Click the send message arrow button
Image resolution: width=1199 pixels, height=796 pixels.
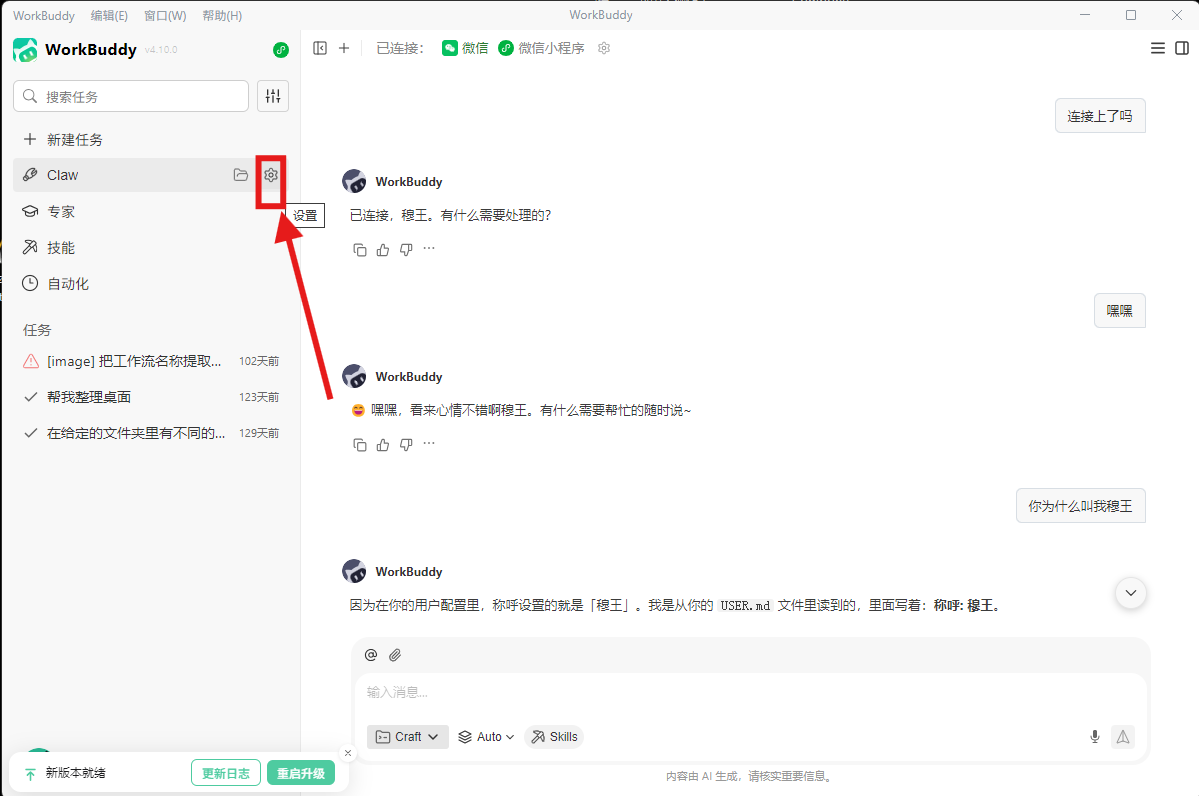click(x=1123, y=736)
